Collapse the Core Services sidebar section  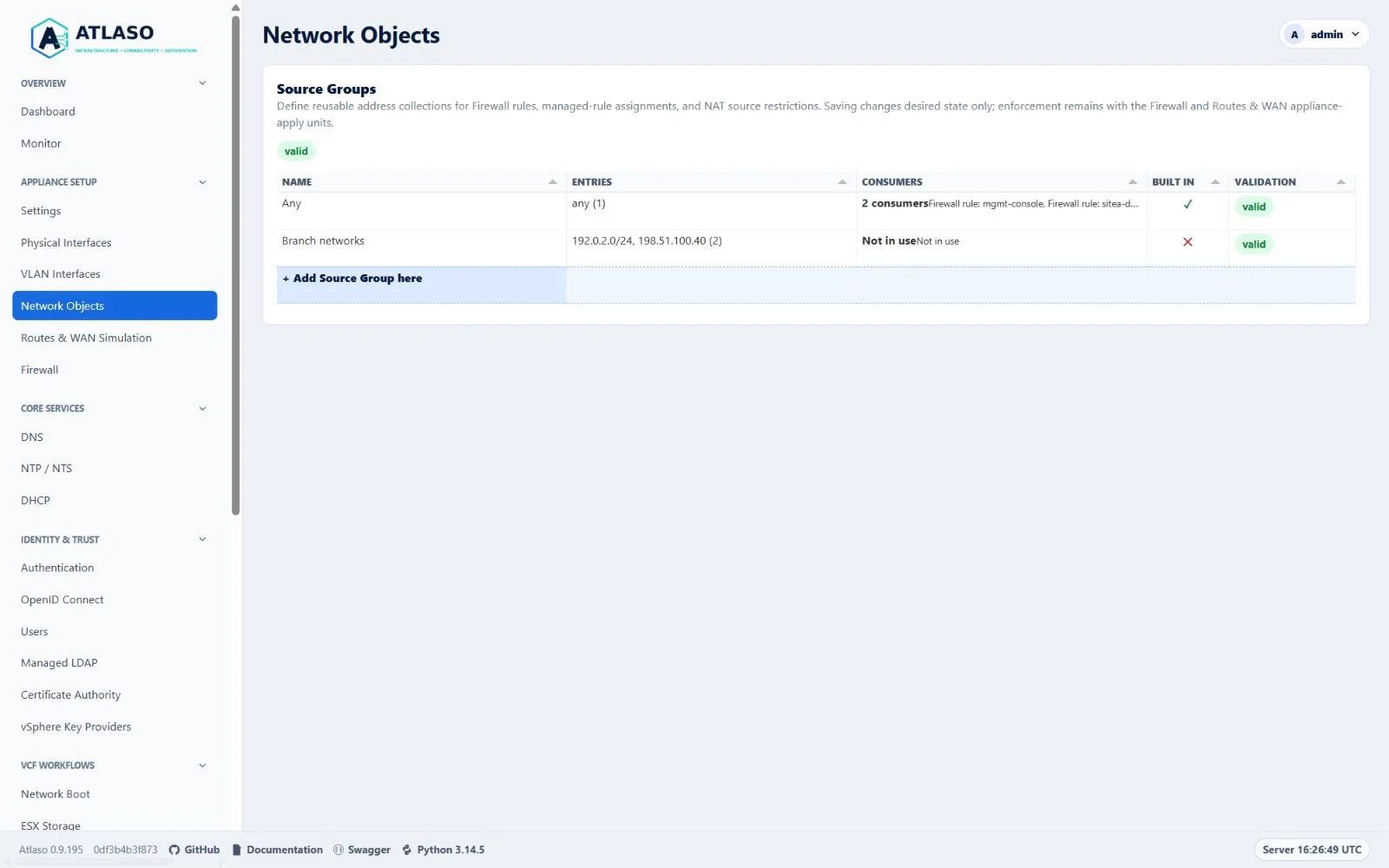[202, 409]
